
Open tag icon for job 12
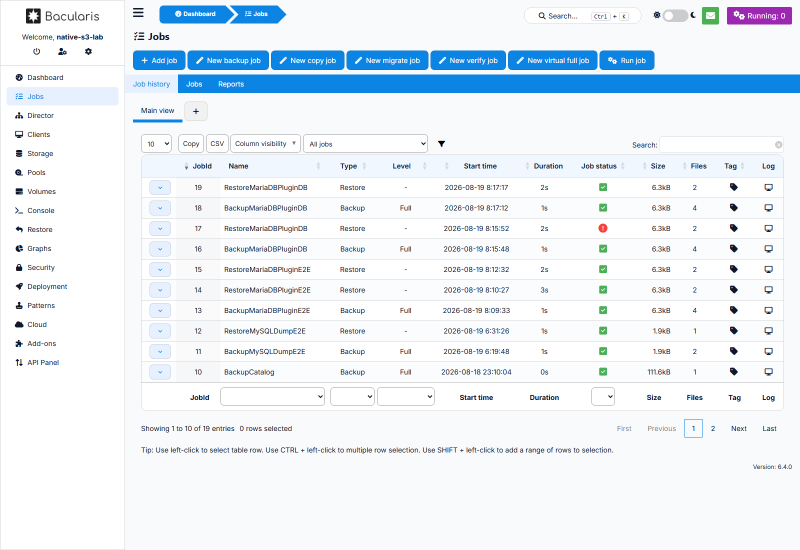point(734,331)
